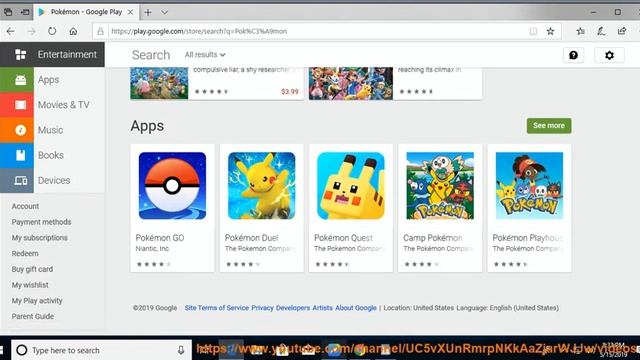
Task: Select the Pokémon - Google Play tab
Action: [x=86, y=12]
